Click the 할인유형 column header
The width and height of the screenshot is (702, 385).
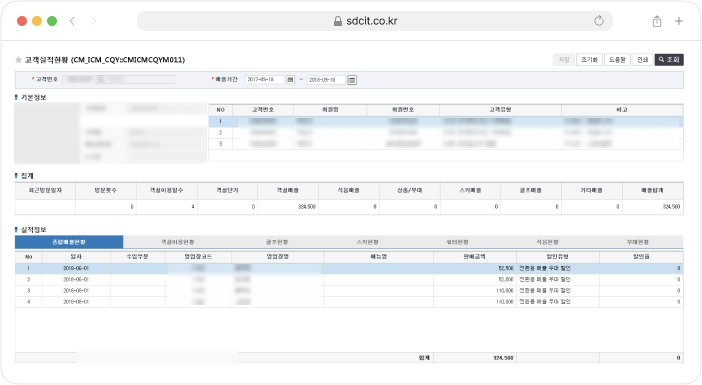557,257
